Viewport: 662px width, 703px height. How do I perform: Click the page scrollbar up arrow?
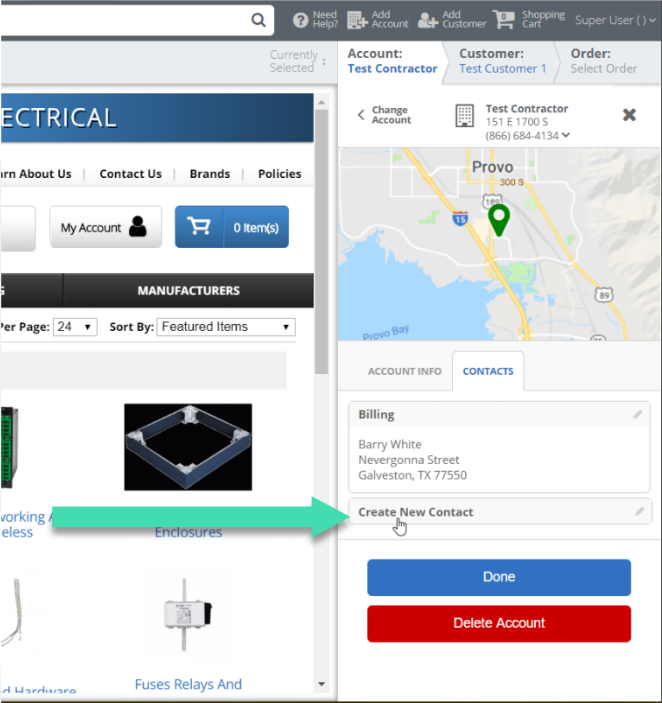tap(321, 103)
